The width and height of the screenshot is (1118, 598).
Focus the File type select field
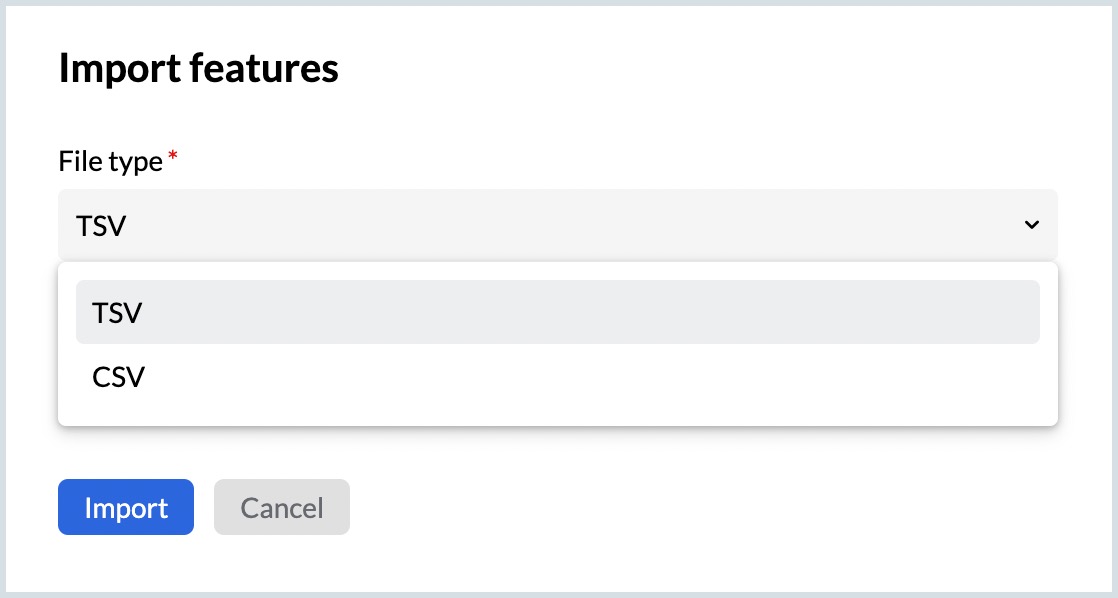(557, 226)
